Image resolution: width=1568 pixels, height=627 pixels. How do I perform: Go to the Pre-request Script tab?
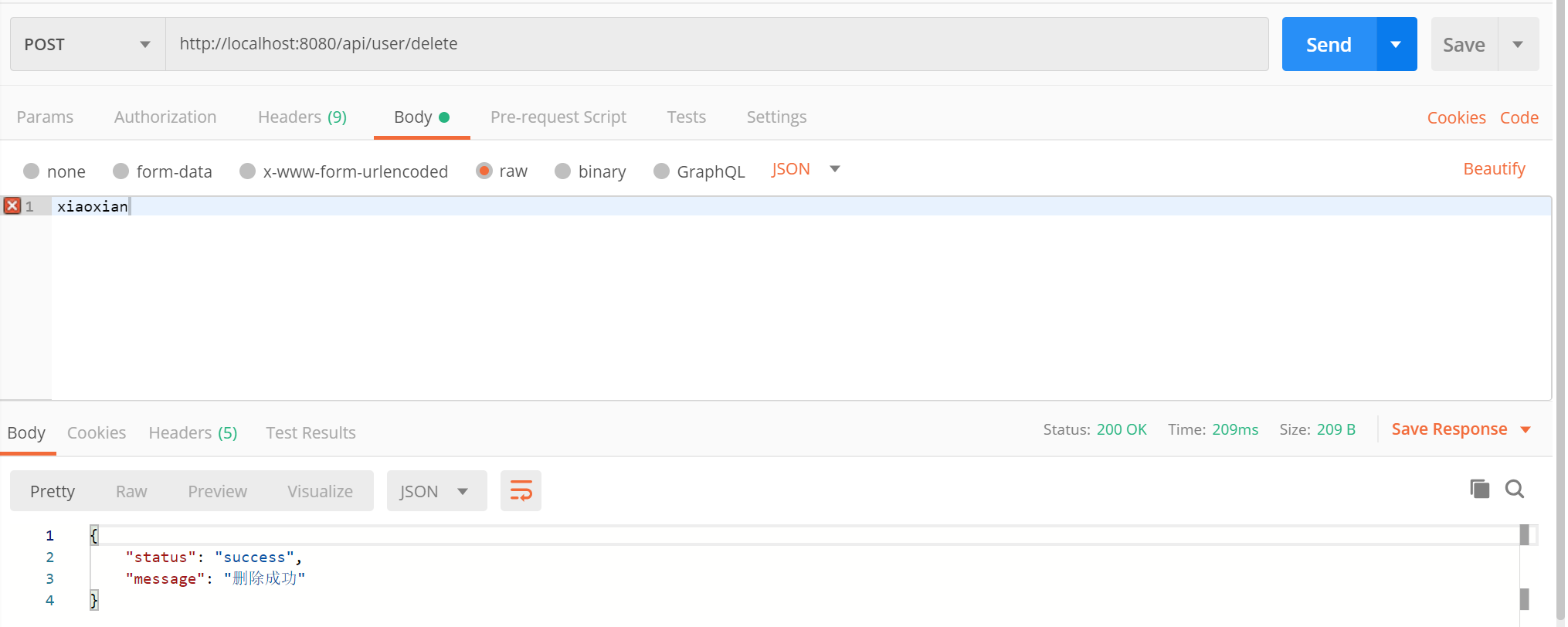(x=558, y=117)
